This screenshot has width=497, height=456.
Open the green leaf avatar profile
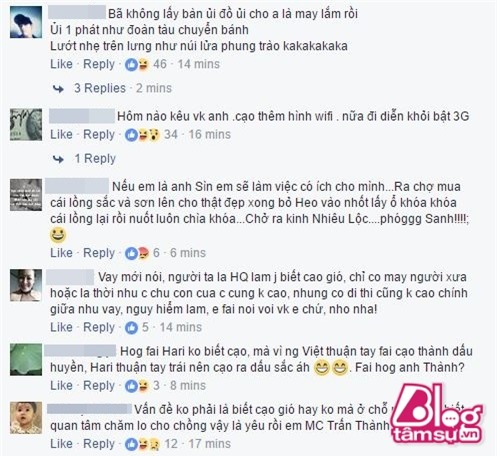coord(26,359)
